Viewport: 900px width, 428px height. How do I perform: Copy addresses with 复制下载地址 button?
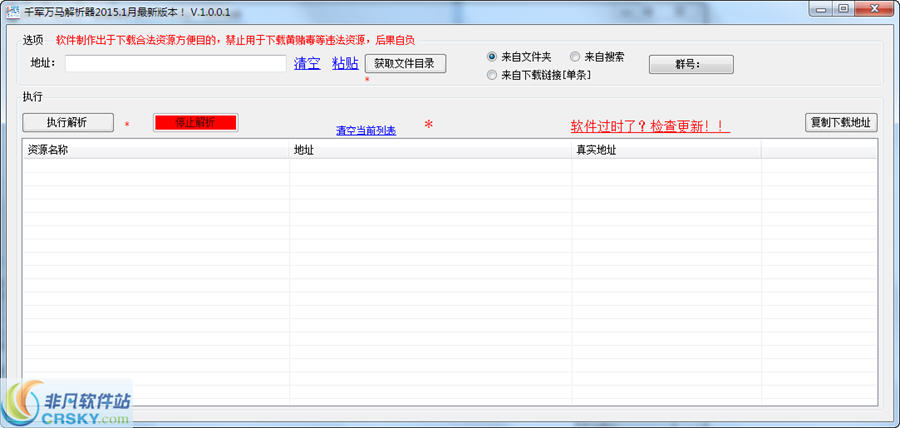click(841, 122)
